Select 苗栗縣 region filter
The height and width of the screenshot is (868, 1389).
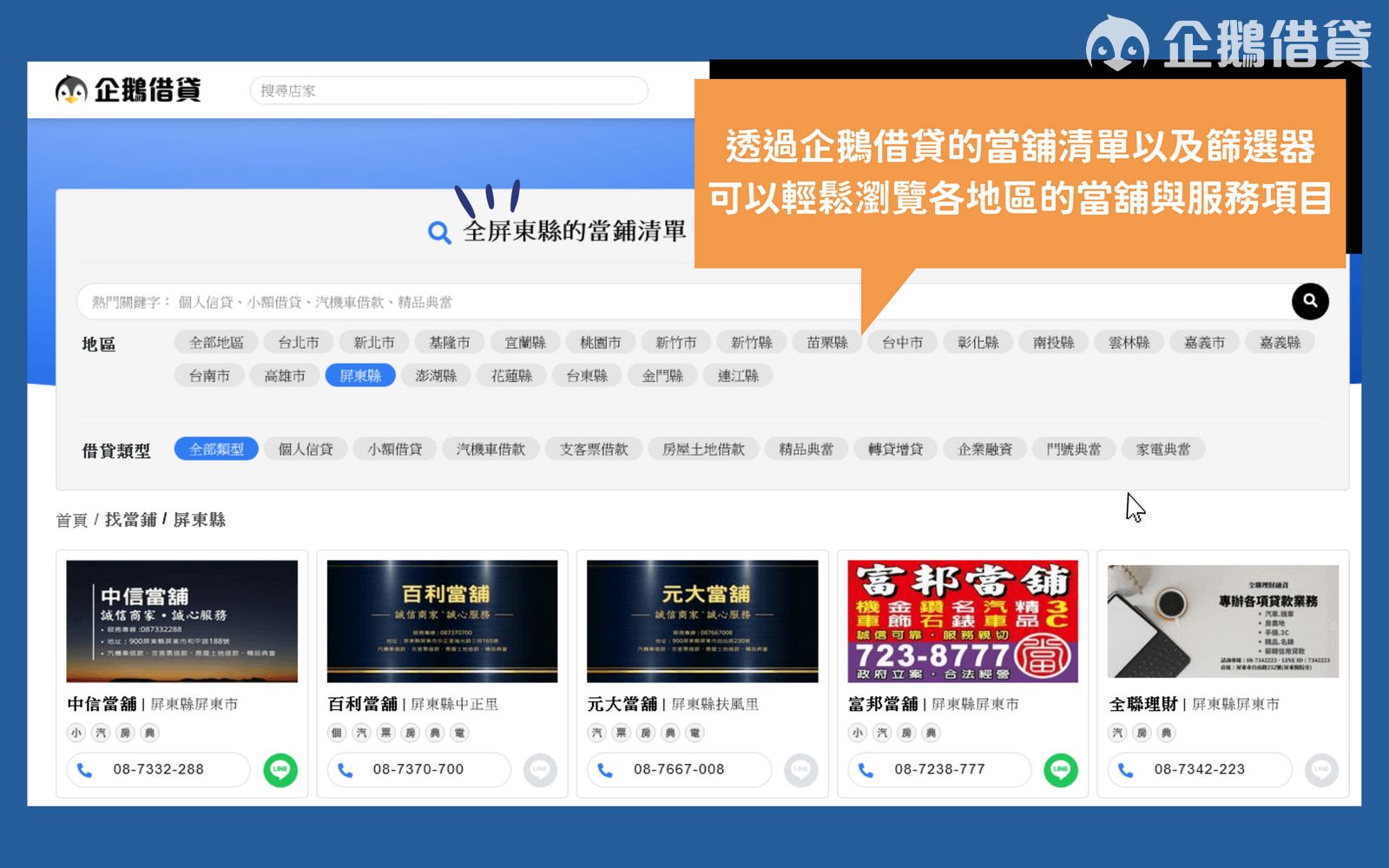click(827, 343)
